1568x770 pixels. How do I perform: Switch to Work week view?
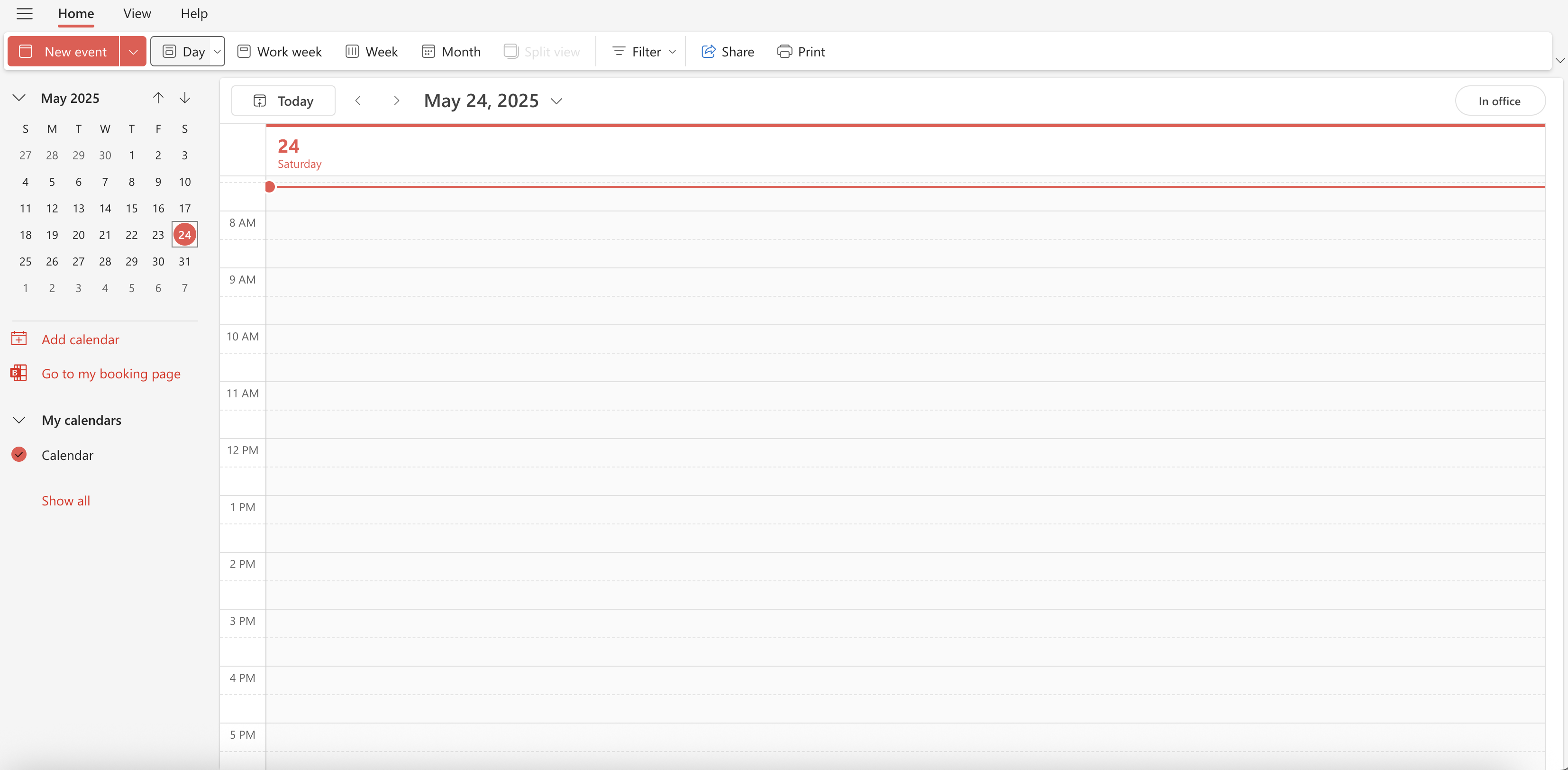point(279,51)
